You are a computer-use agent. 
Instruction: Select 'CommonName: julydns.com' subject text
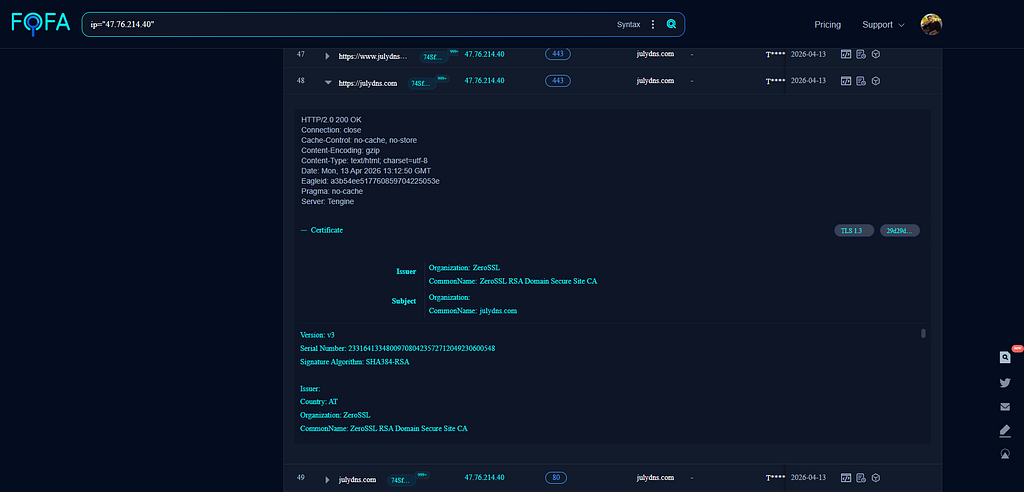[473, 311]
